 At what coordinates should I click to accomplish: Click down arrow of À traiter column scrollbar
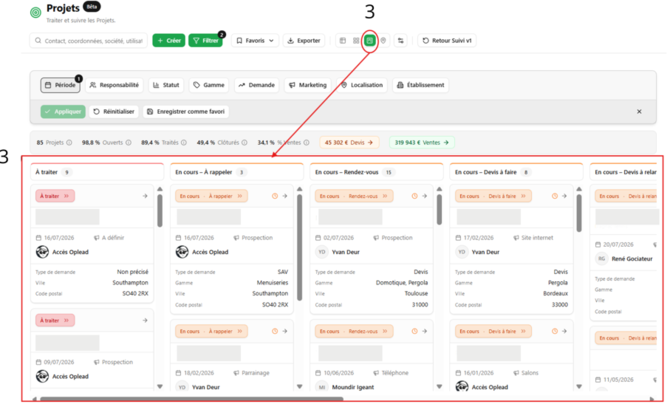[160, 386]
